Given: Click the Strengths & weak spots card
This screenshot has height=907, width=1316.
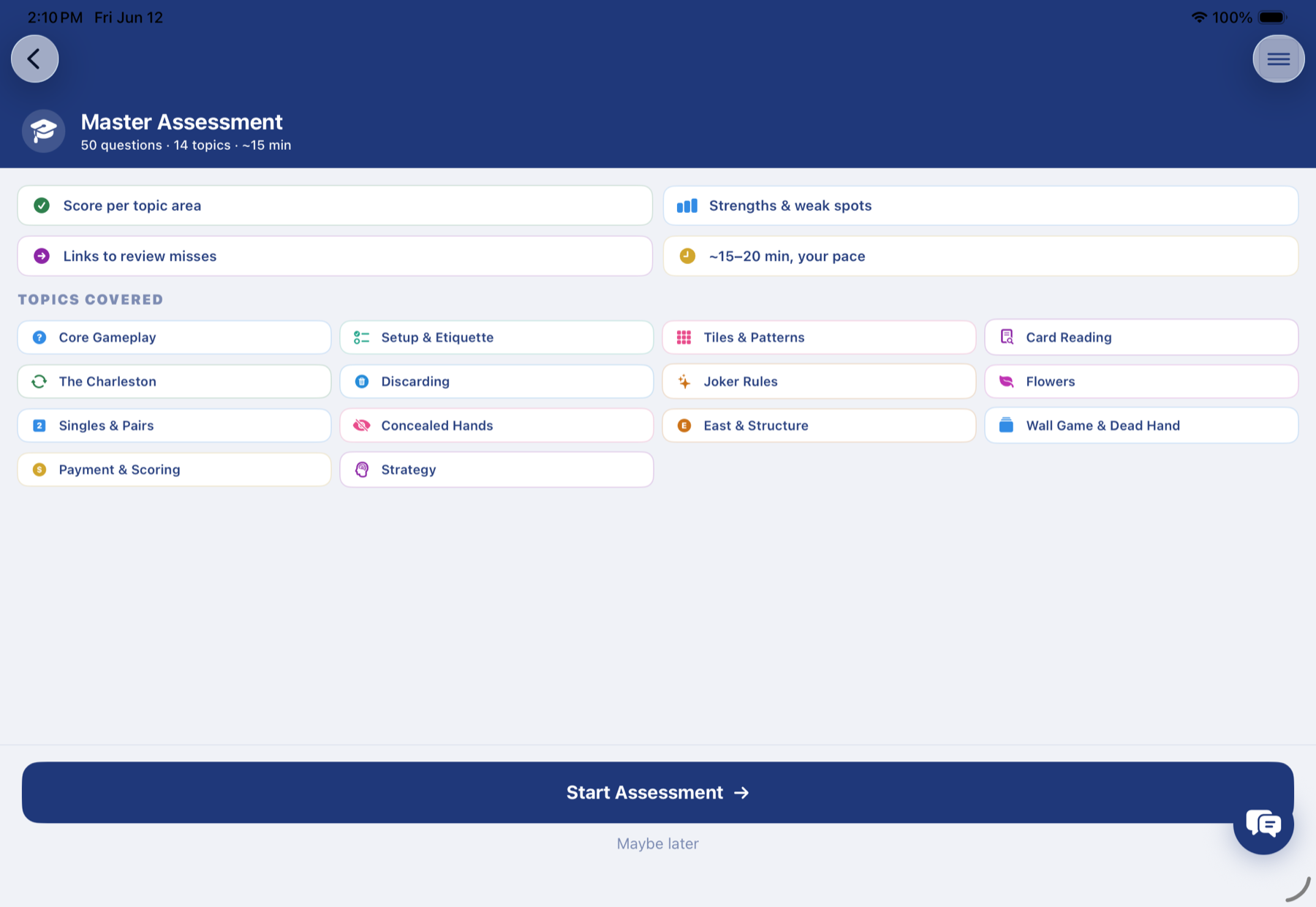Looking at the screenshot, I should pyautogui.click(x=980, y=206).
